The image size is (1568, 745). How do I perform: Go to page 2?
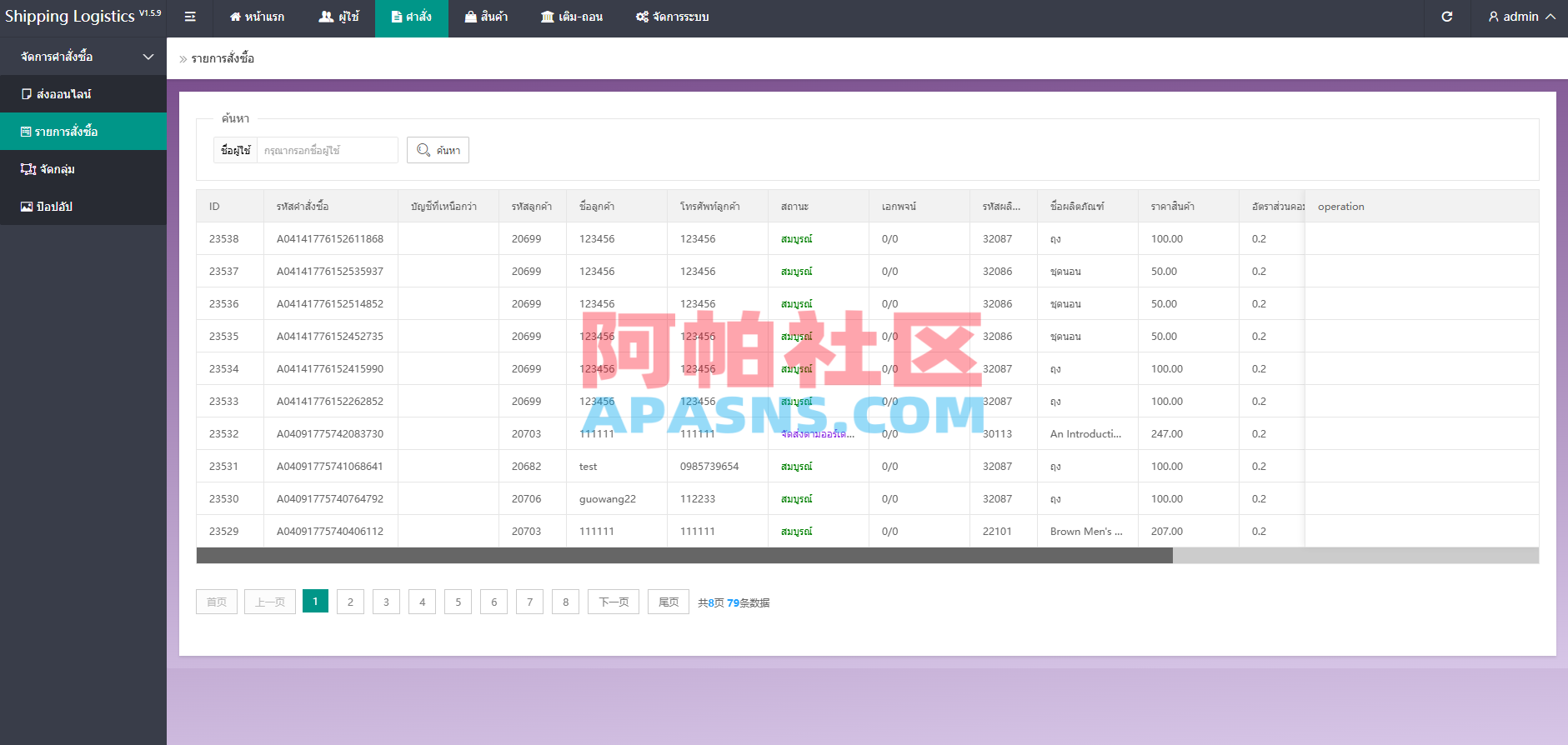[350, 602]
